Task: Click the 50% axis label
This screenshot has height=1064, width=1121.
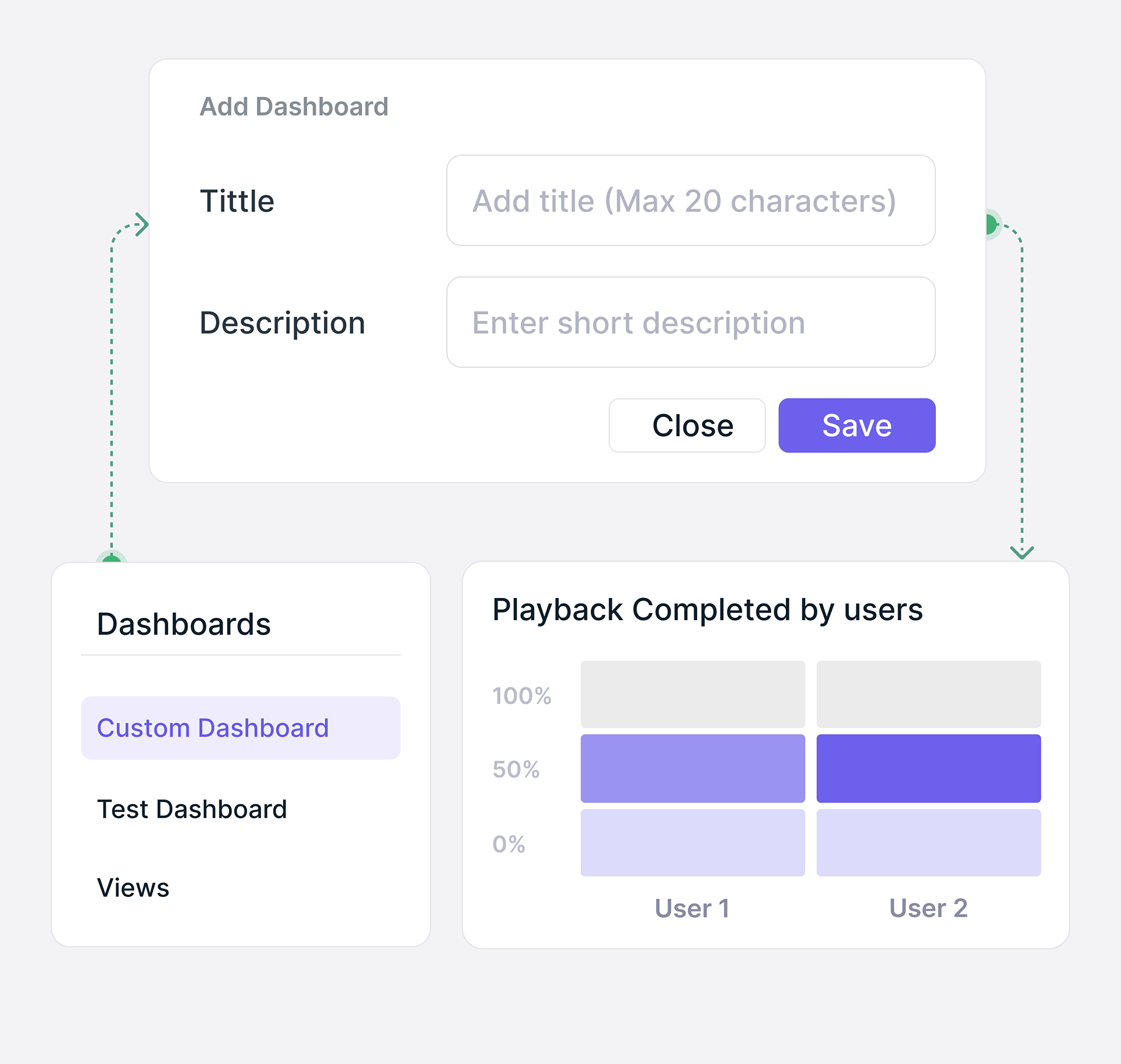Action: (x=516, y=769)
